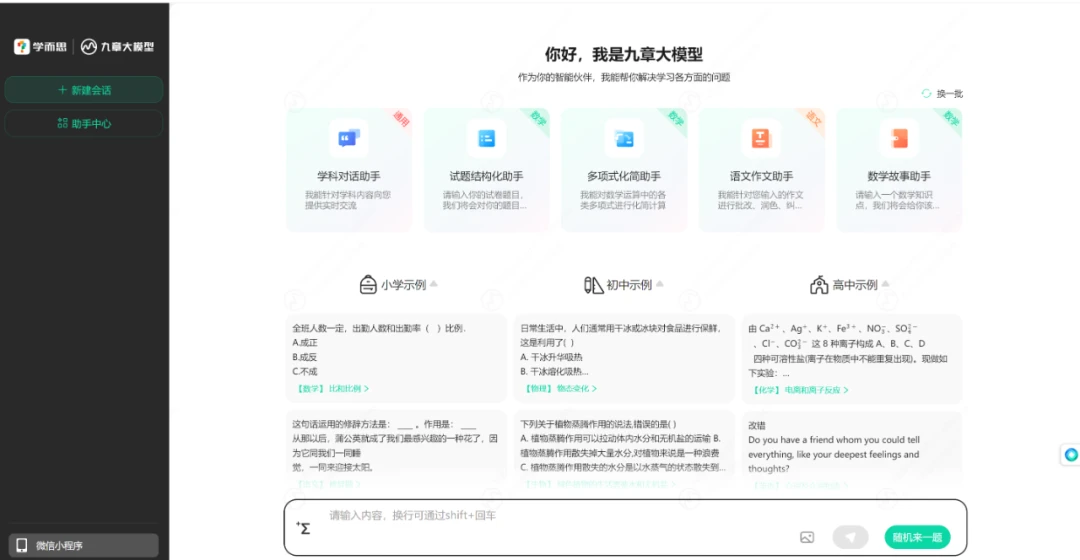The height and width of the screenshot is (560, 1080).
Task: Open 语文作文助手 orange icon
Action: pos(761,138)
